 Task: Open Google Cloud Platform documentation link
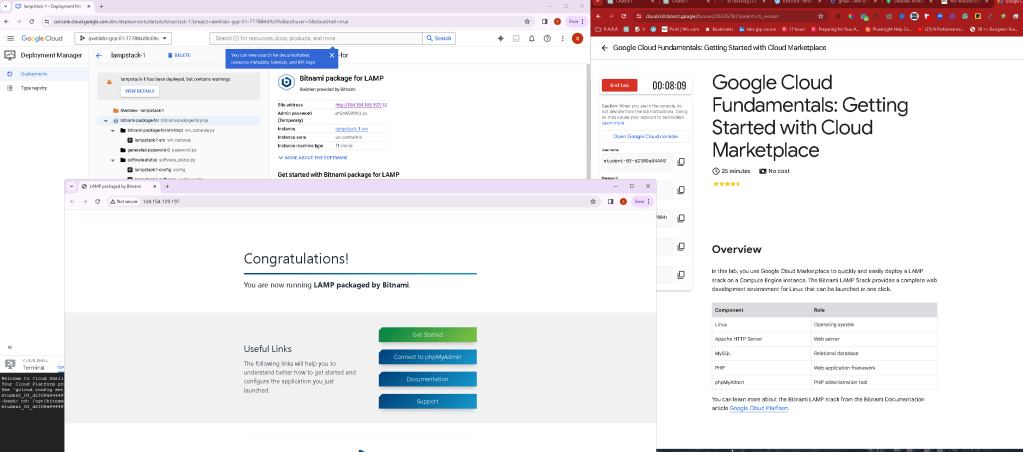coord(759,408)
